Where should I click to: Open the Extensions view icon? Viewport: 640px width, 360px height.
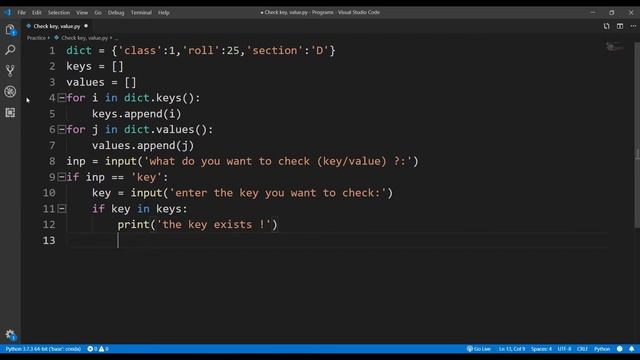click(10, 112)
